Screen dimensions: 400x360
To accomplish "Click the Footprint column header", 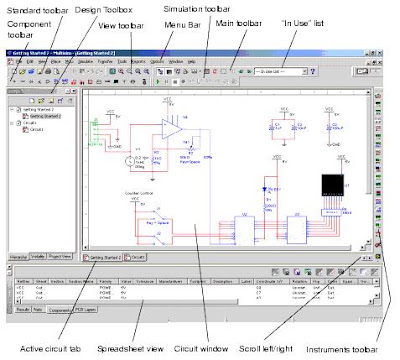I will (x=198, y=282).
